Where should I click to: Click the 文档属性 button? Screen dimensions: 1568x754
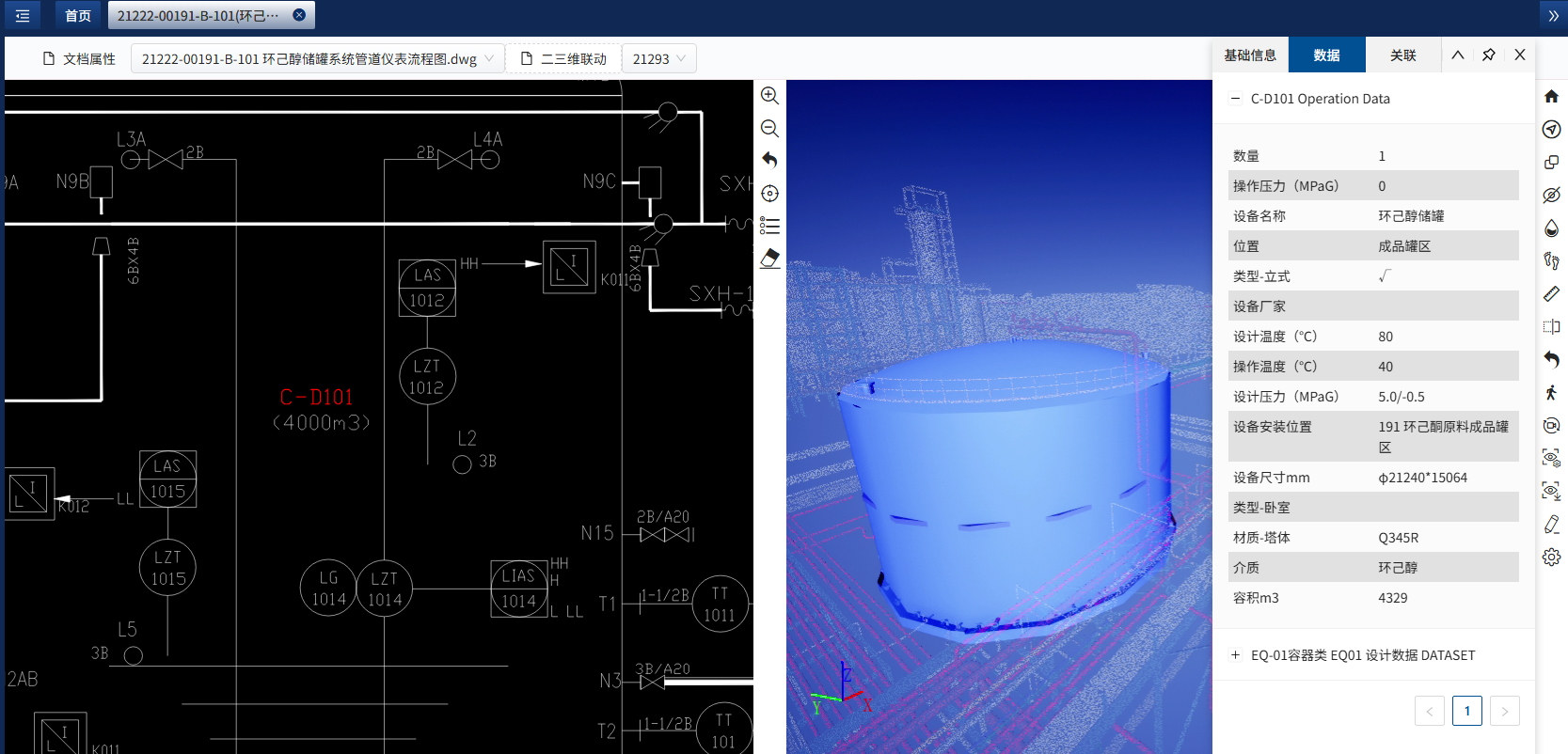tap(79, 59)
